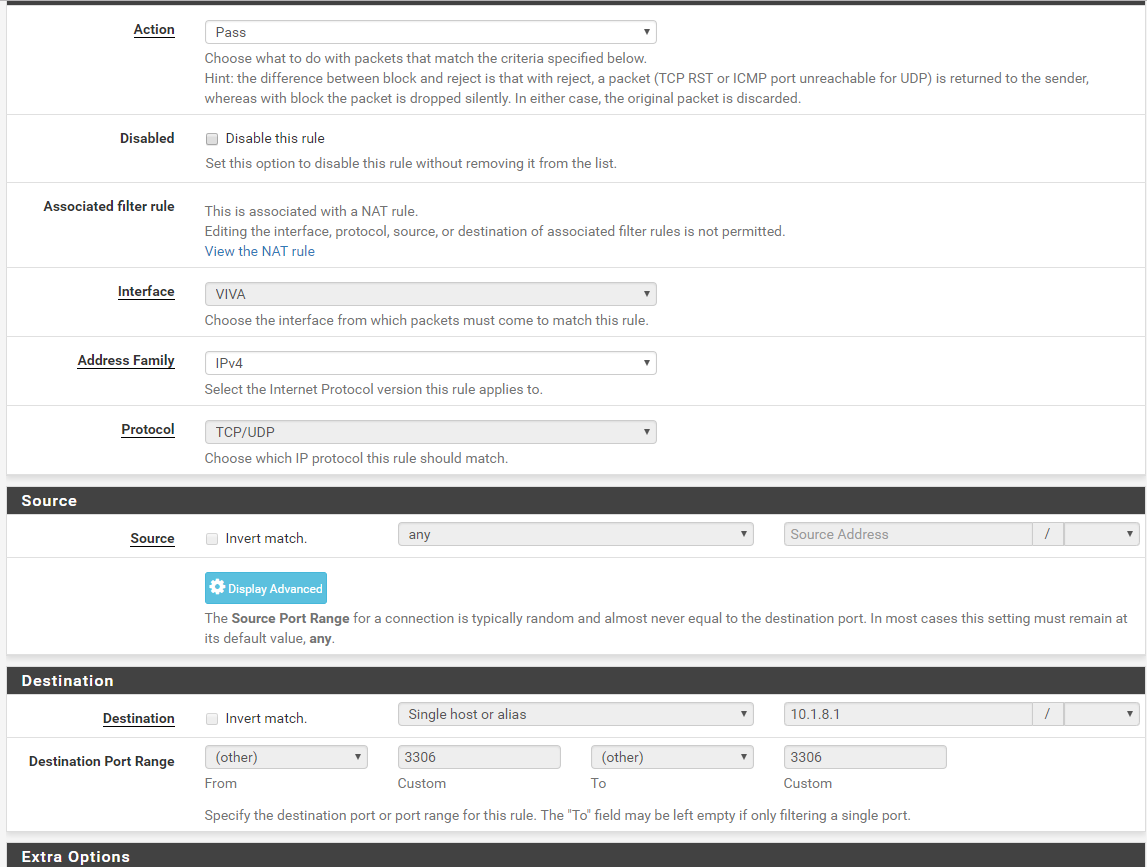Screen dimensions: 1147x867
Task: Open the Interface dropdown showing VIVA
Action: (430, 294)
